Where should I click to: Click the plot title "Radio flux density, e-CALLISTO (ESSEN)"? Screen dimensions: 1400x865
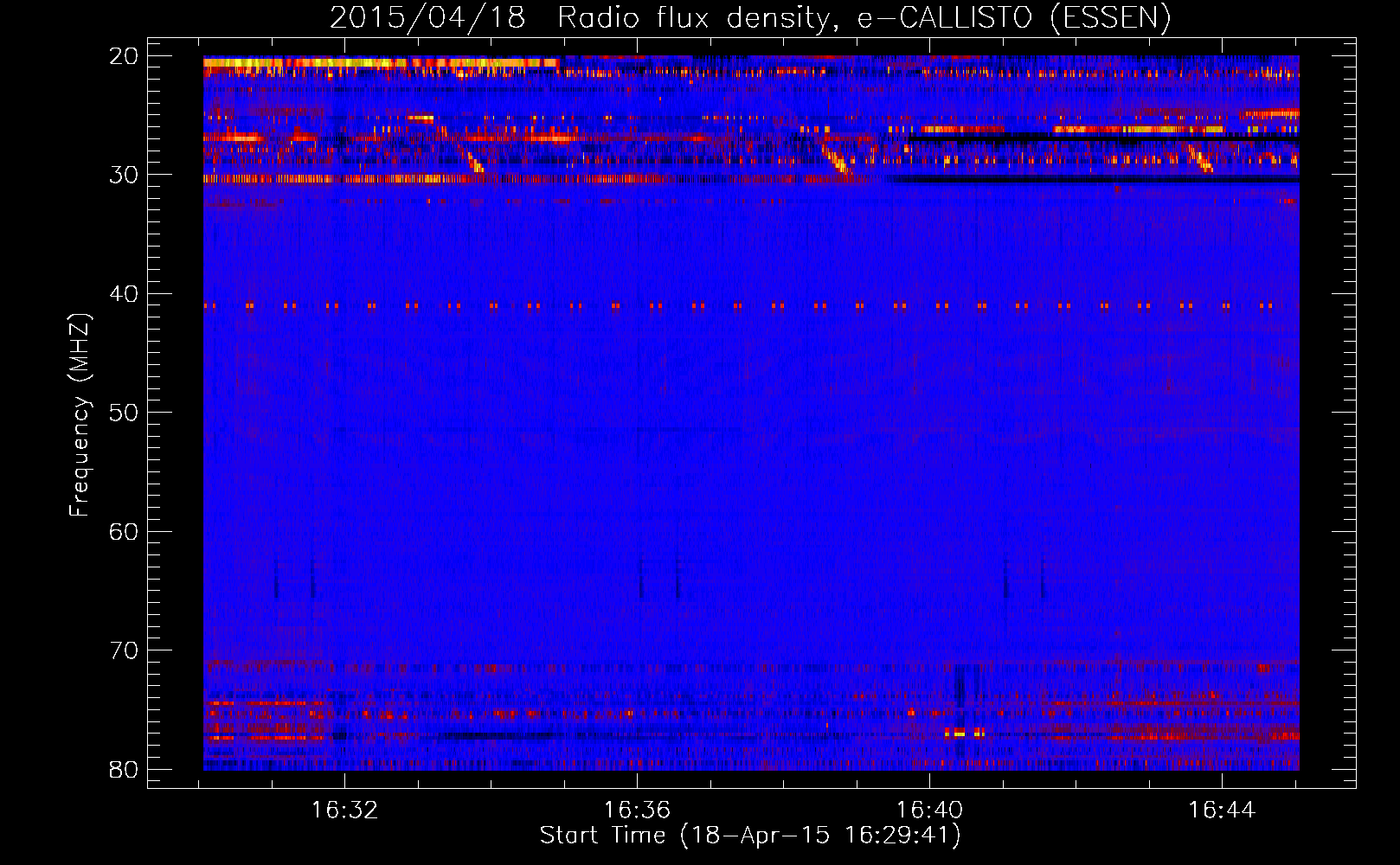point(864,17)
